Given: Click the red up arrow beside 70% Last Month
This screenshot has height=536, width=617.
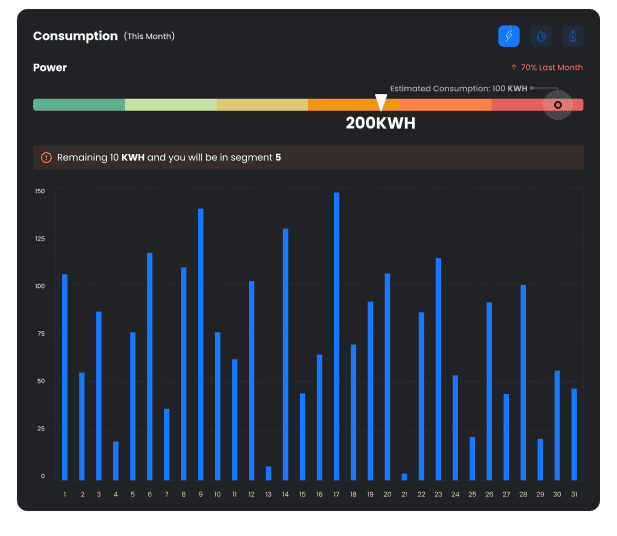Looking at the screenshot, I should (514, 68).
